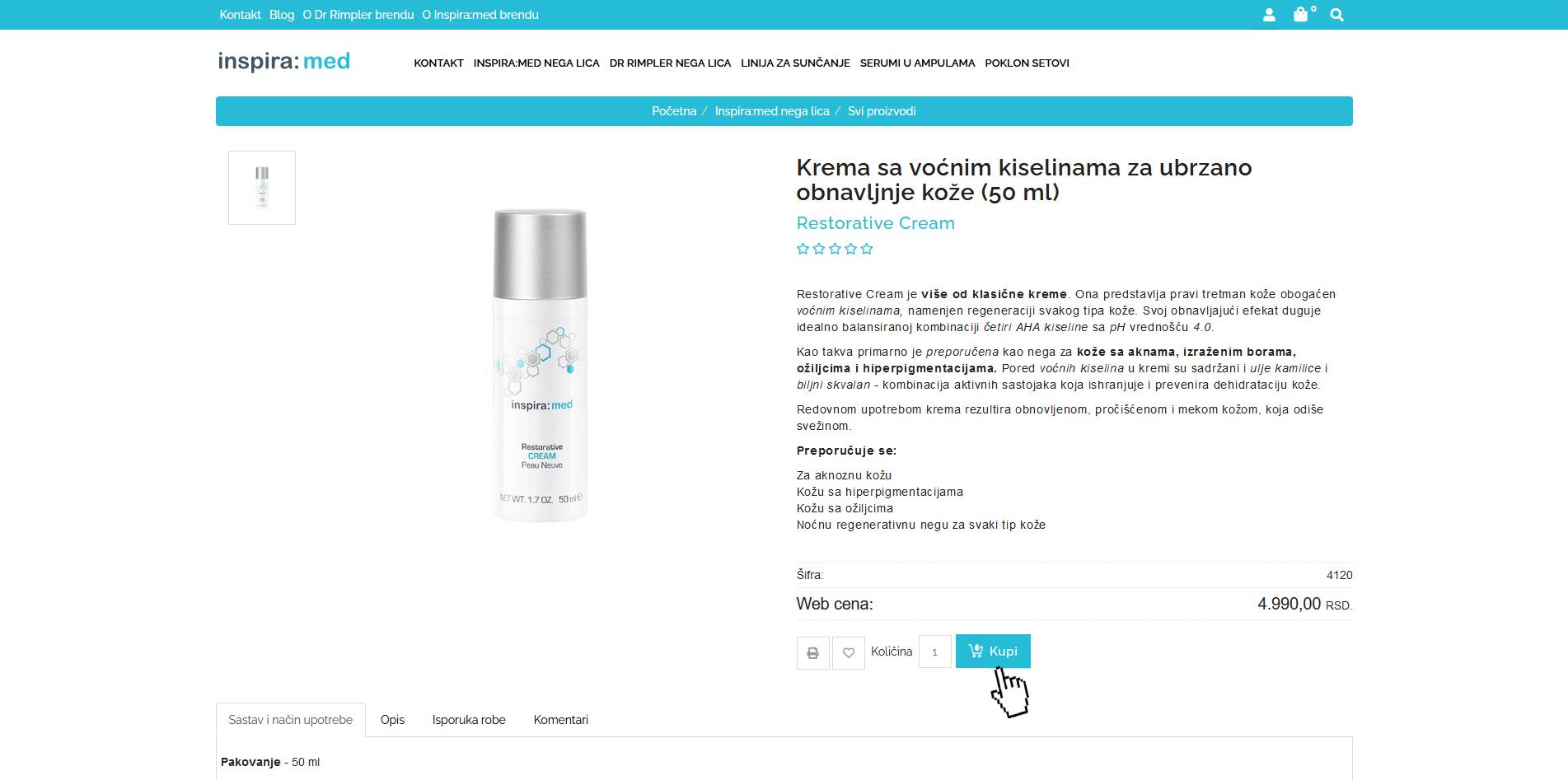The height and width of the screenshot is (780, 1568).
Task: Click the search magnifier icon
Action: click(x=1336, y=15)
